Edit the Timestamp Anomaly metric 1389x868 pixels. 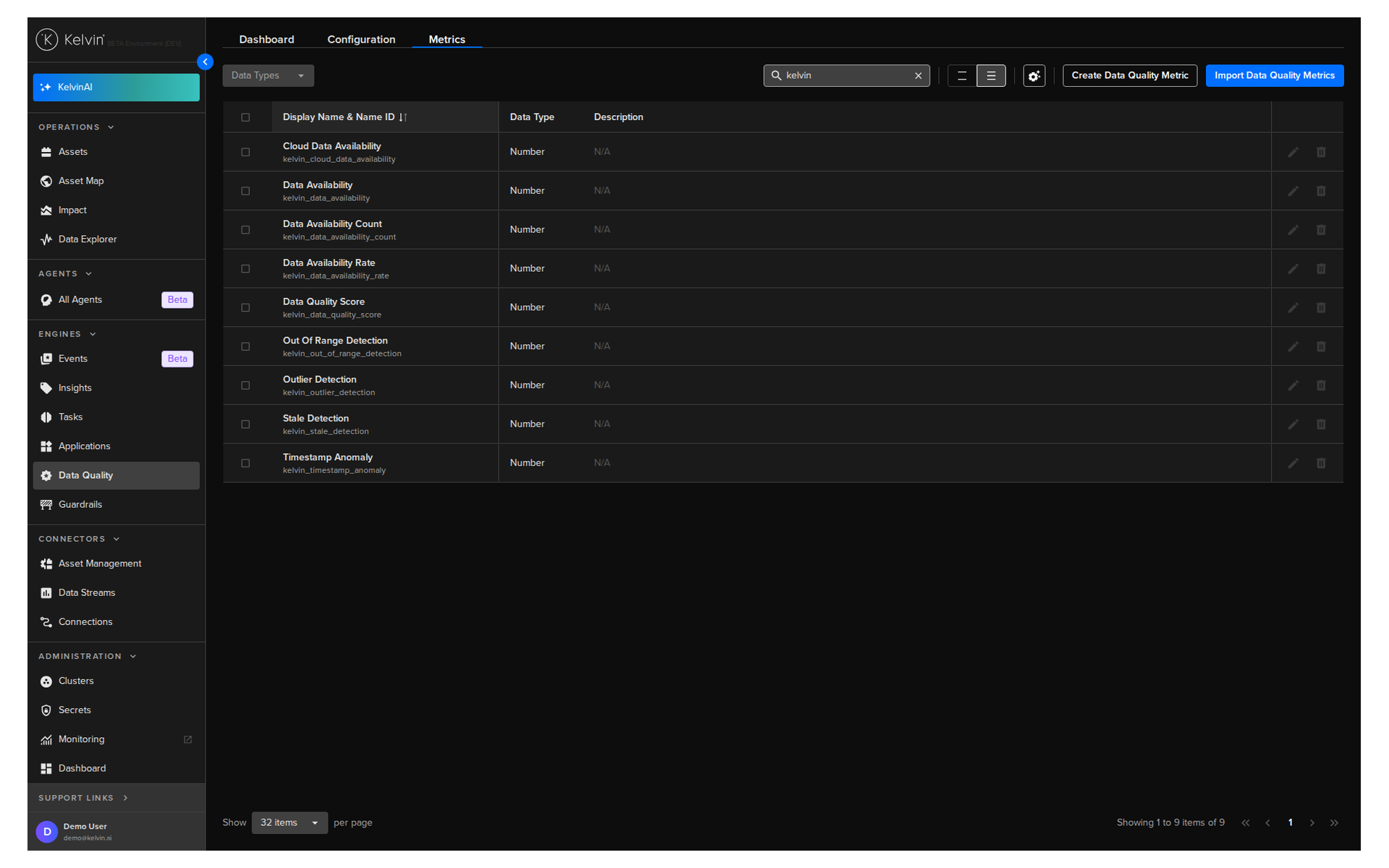[x=1293, y=463]
